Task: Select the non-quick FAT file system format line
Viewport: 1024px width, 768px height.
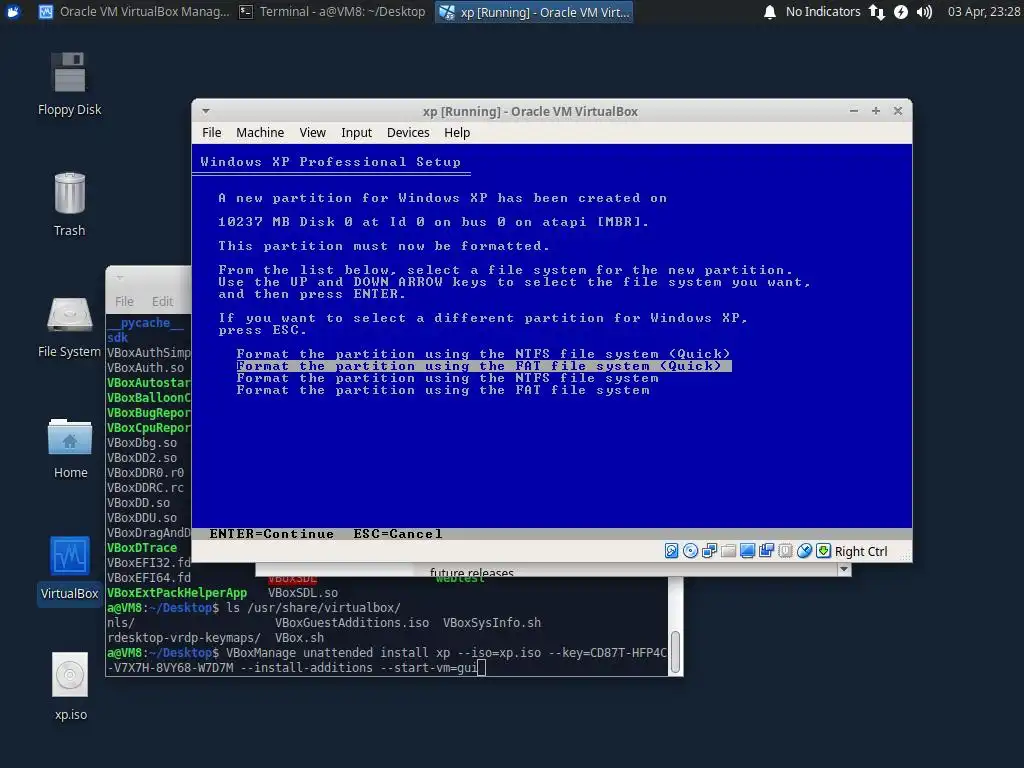Action: 443,390
